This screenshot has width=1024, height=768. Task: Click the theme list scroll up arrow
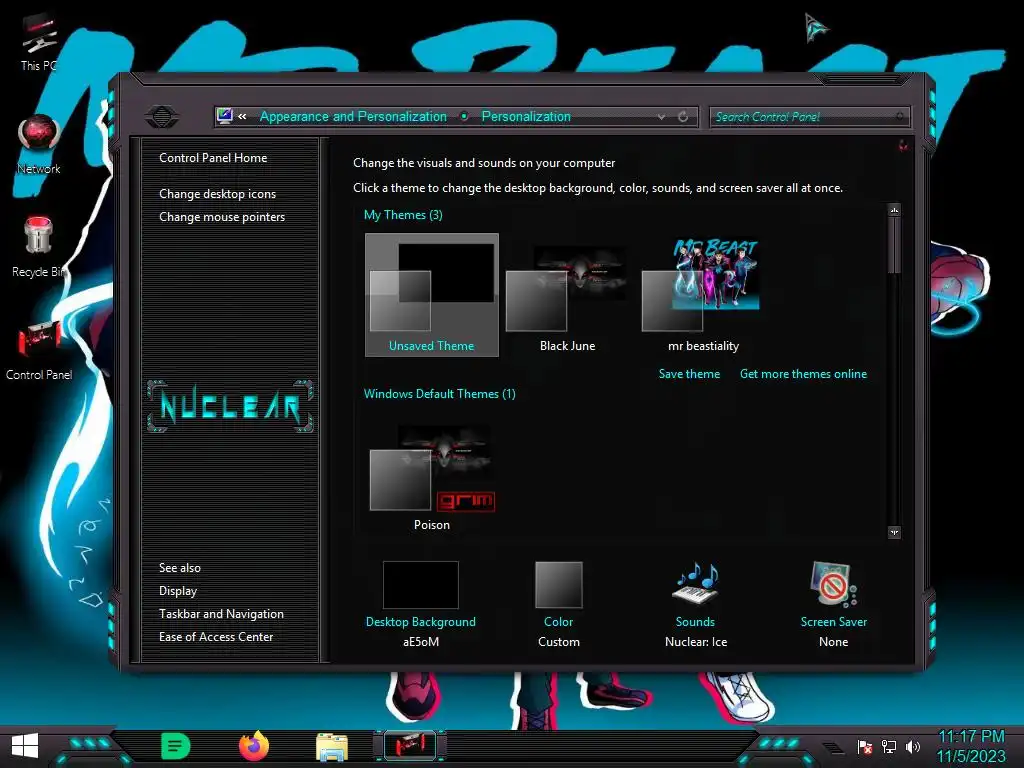[894, 210]
